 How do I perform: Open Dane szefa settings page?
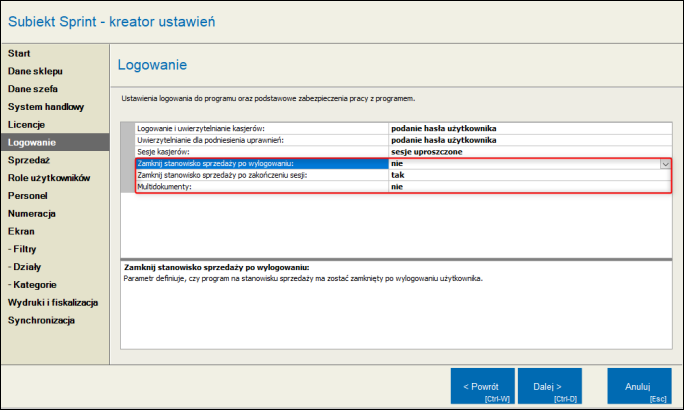(x=33, y=88)
